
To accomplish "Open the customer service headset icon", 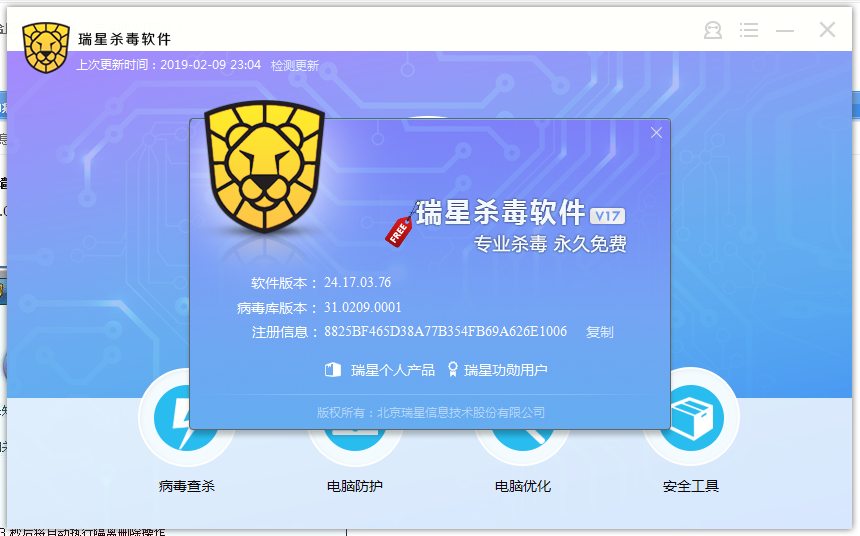I will coord(712,30).
